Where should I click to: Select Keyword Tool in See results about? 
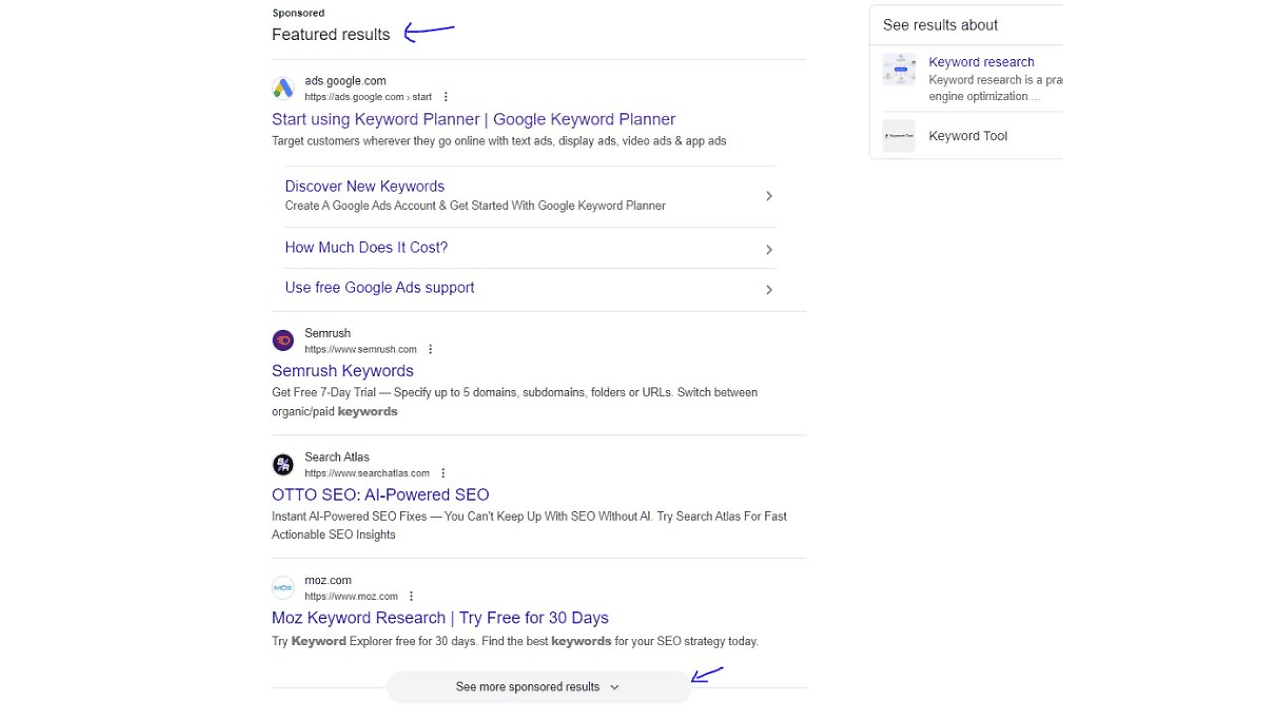click(968, 136)
